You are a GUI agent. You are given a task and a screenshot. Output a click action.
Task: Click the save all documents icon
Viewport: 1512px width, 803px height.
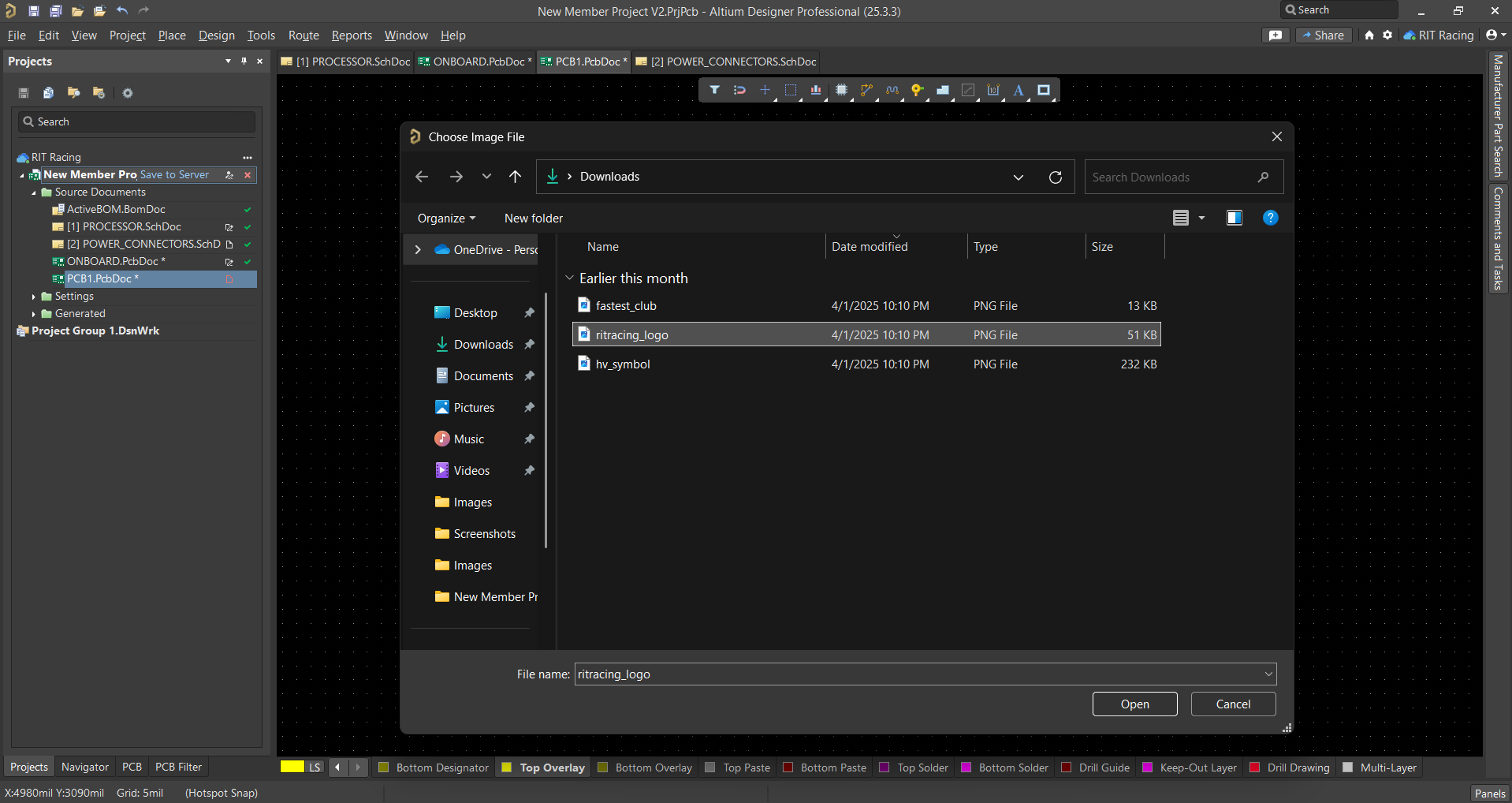pos(56,11)
